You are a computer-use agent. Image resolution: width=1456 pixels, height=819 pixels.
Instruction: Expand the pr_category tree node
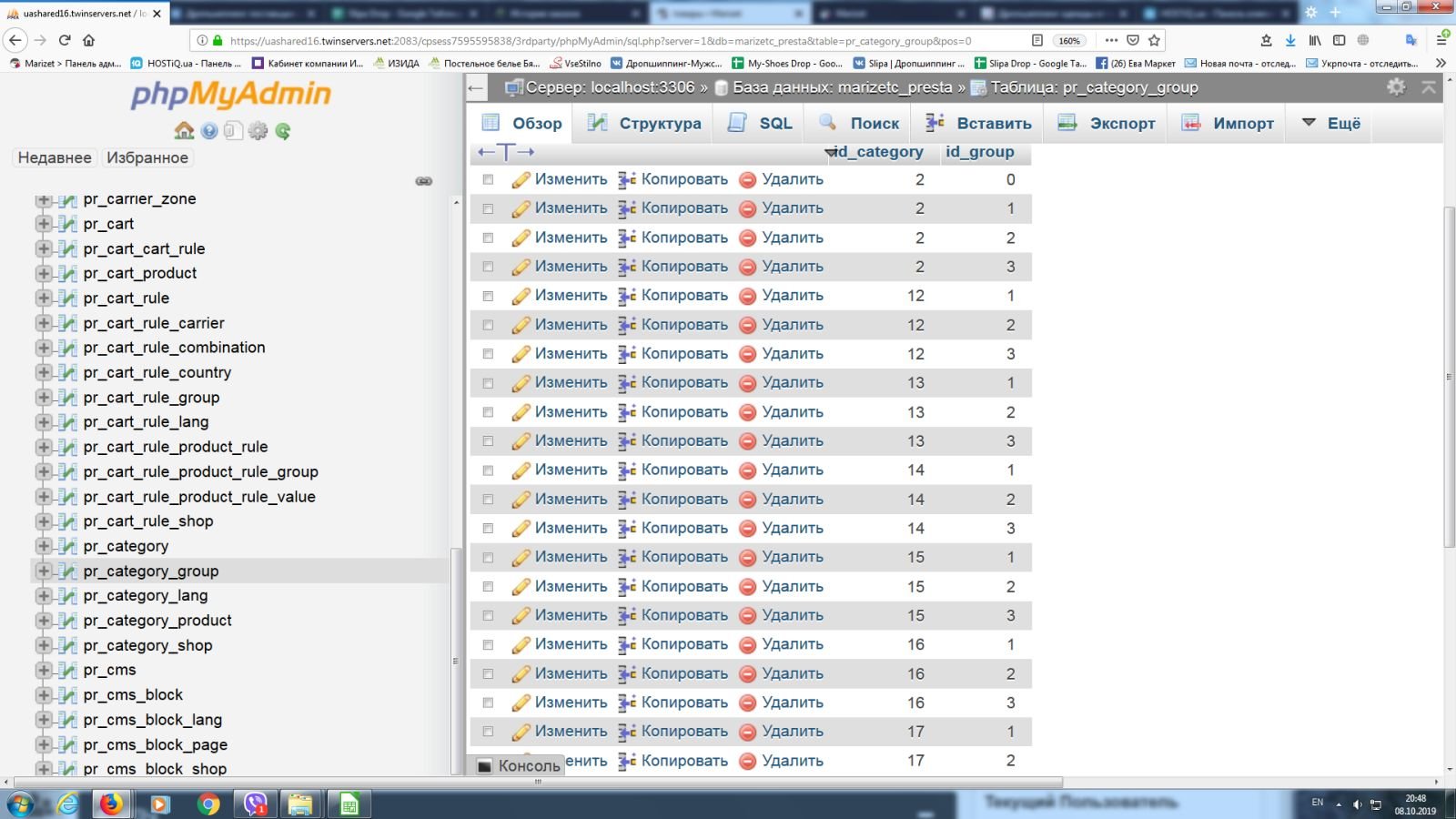click(x=43, y=546)
